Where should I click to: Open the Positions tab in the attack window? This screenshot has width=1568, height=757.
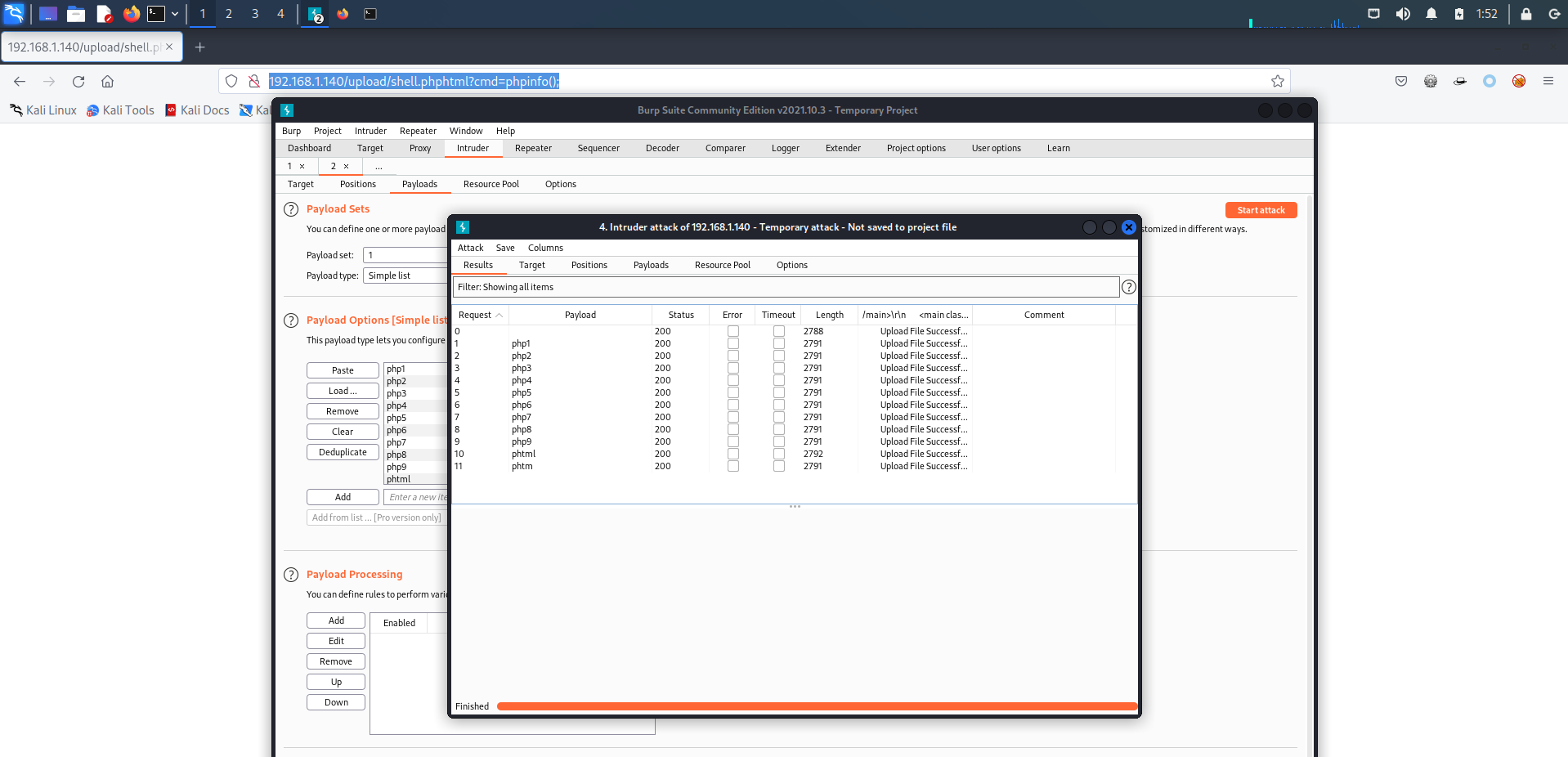pyautogui.click(x=589, y=265)
